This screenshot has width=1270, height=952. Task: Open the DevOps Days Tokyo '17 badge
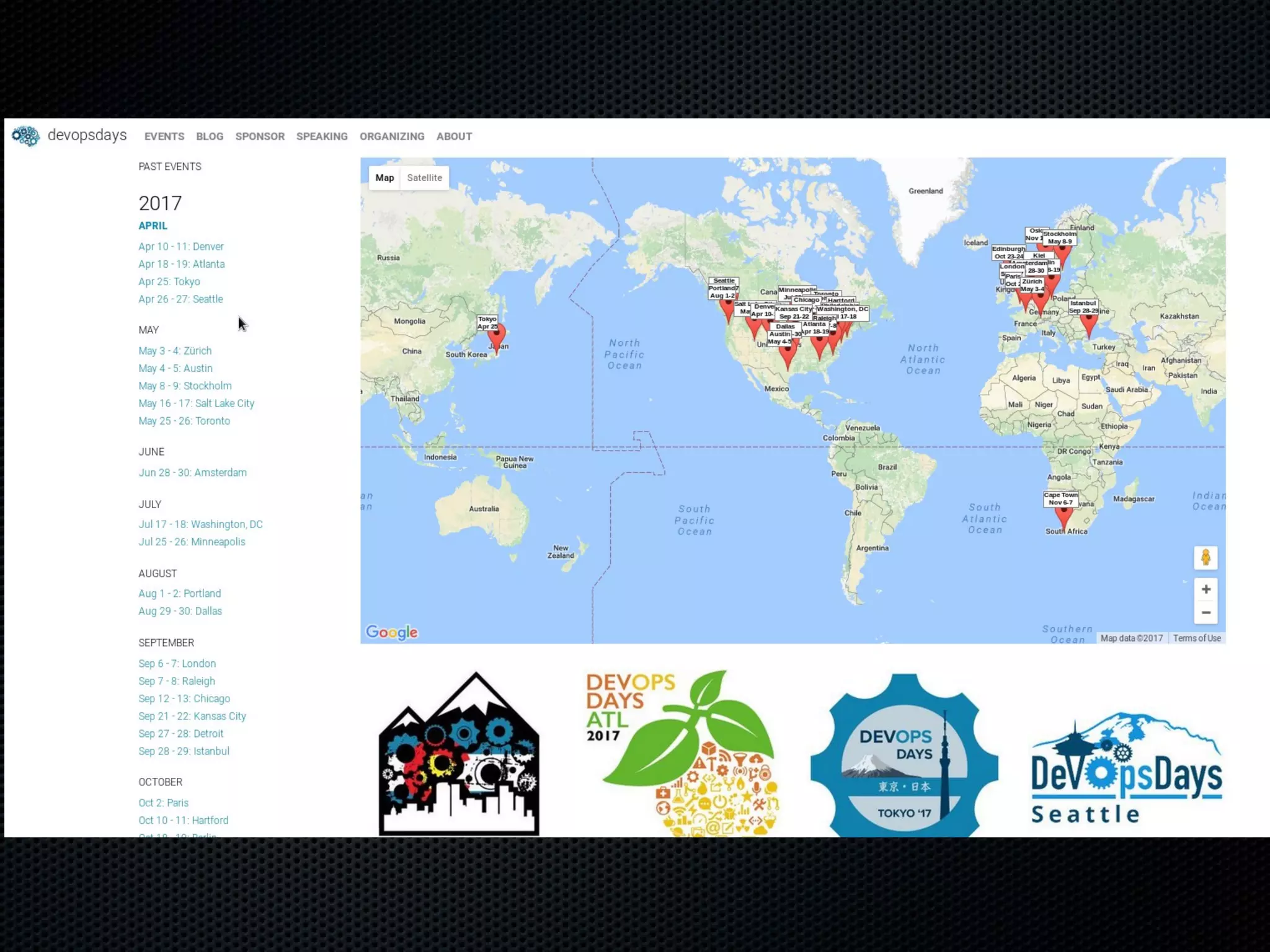[904, 756]
